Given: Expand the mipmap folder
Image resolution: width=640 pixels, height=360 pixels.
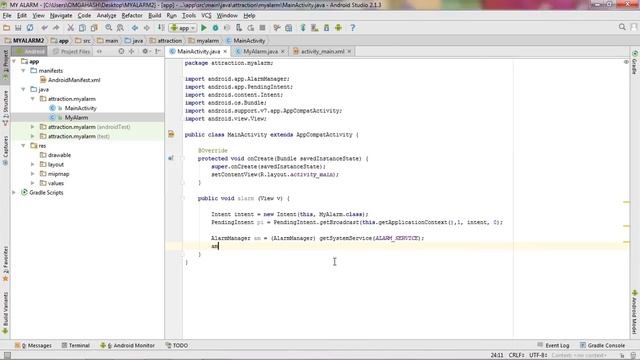Looking at the screenshot, I should (33, 174).
